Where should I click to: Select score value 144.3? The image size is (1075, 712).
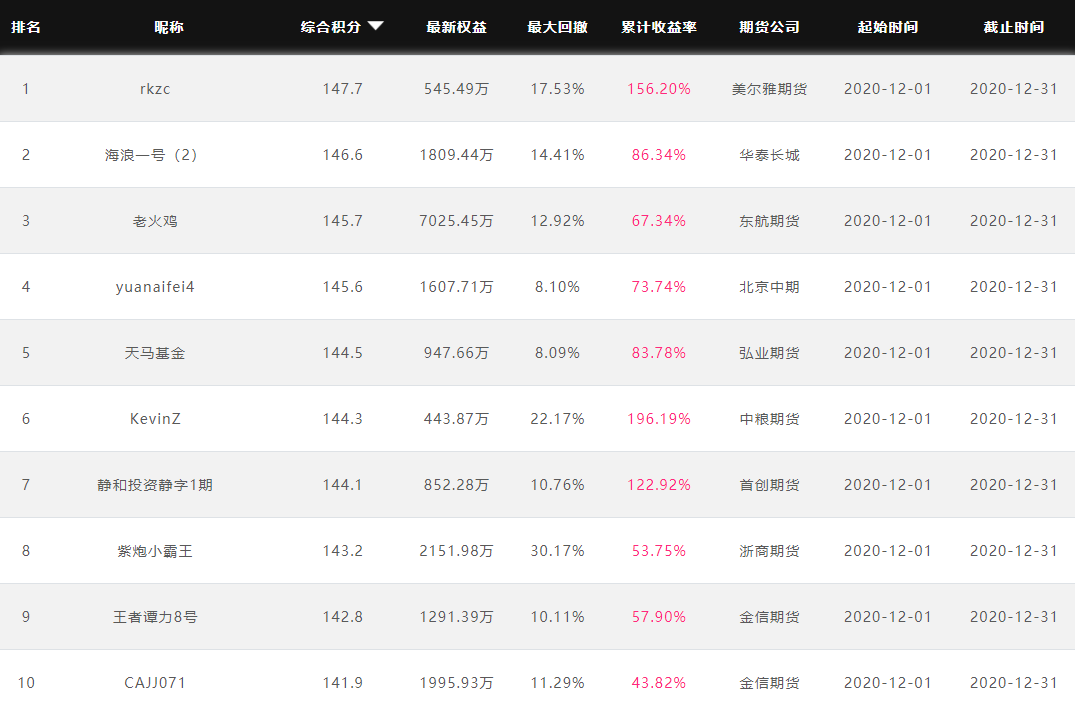[343, 419]
